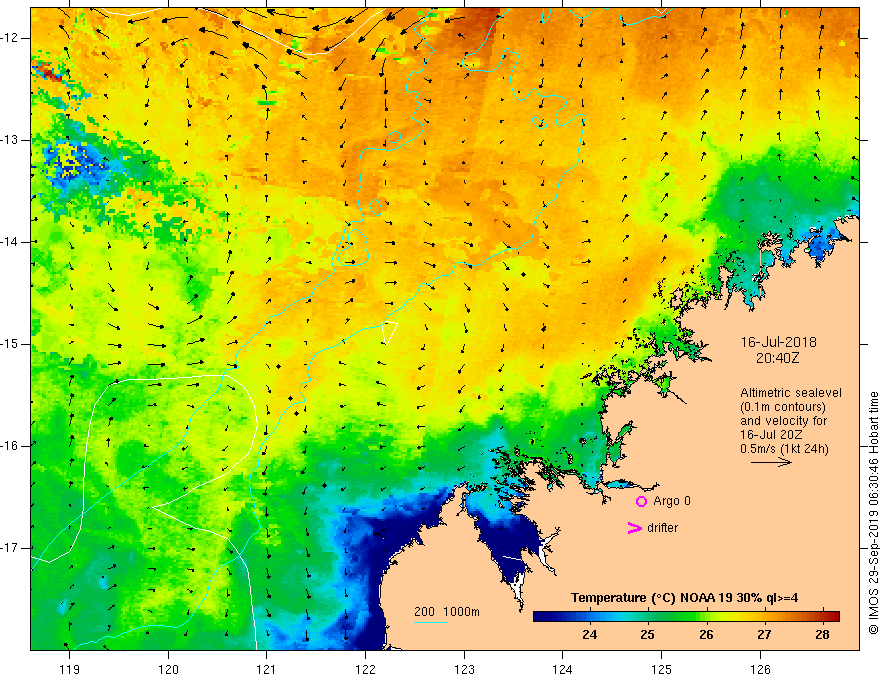Click latitude axis label -15
This screenshot has height=680, width=880.
pyautogui.click(x=10, y=344)
